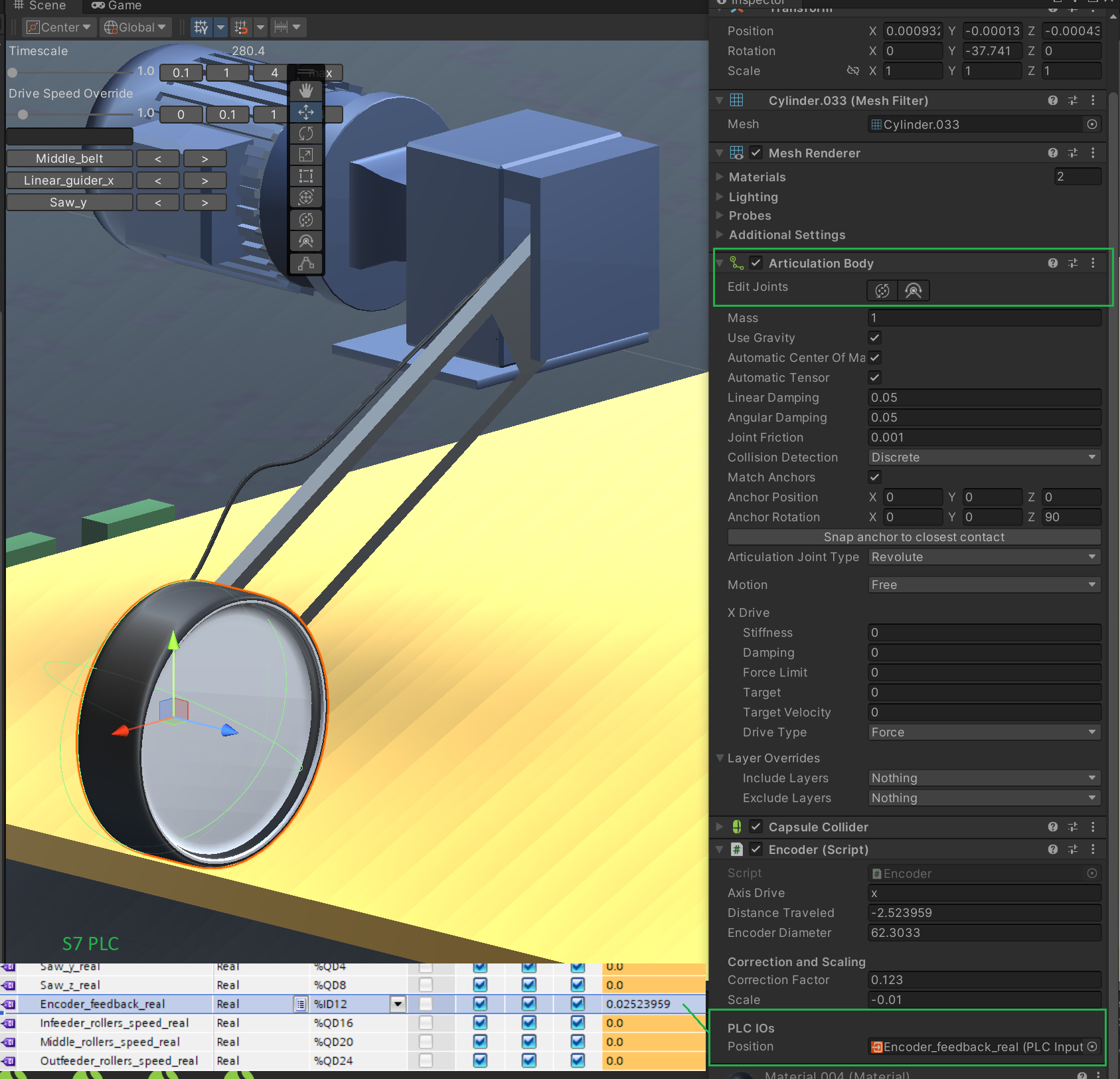Expand the Lighting section

coord(720,197)
